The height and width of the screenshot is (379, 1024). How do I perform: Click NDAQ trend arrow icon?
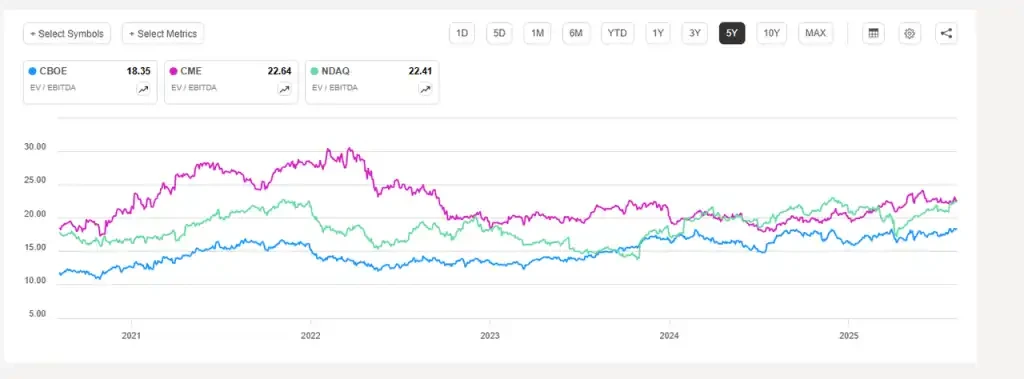point(425,90)
